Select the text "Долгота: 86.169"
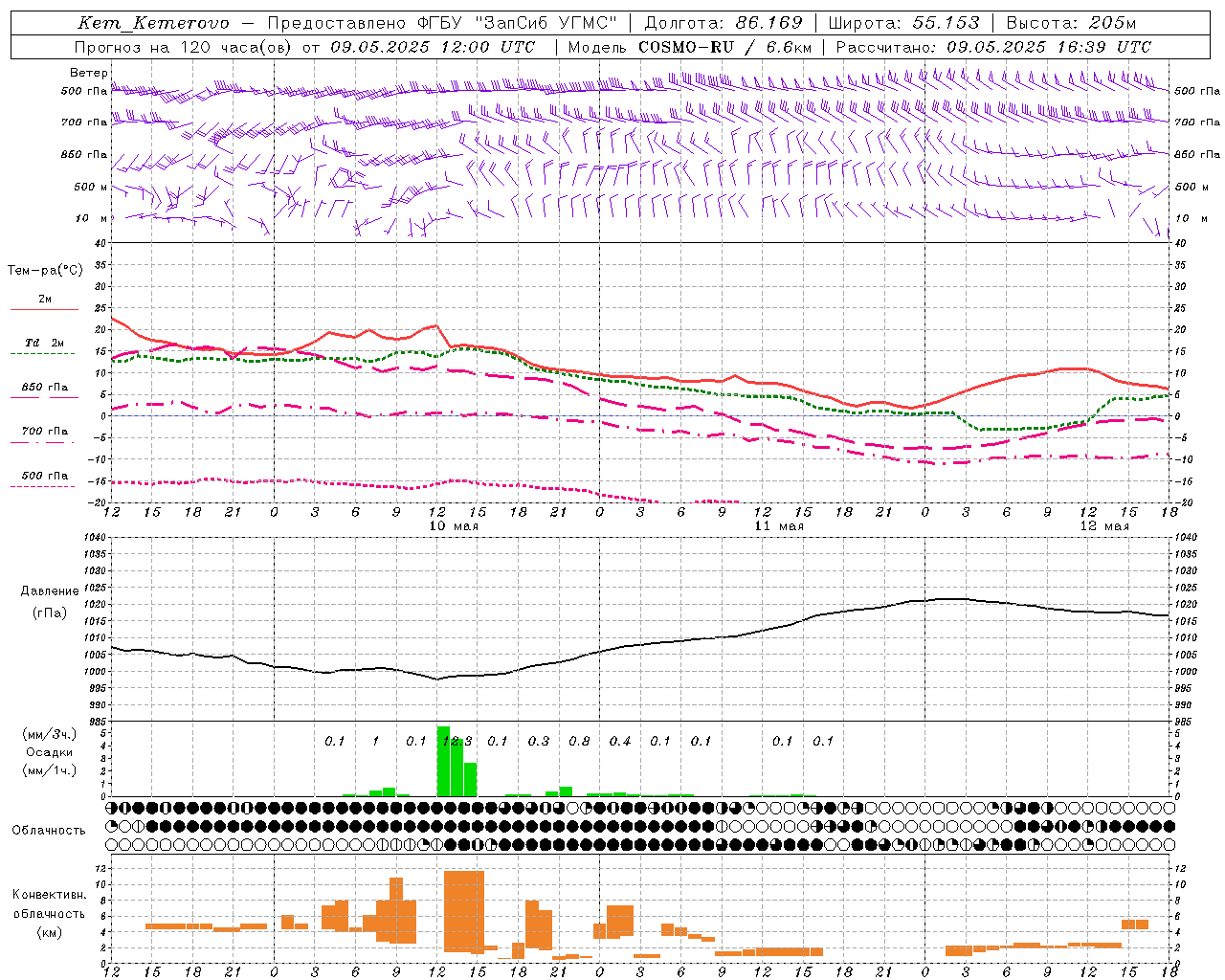The image size is (1225, 980). pyautogui.click(x=724, y=23)
